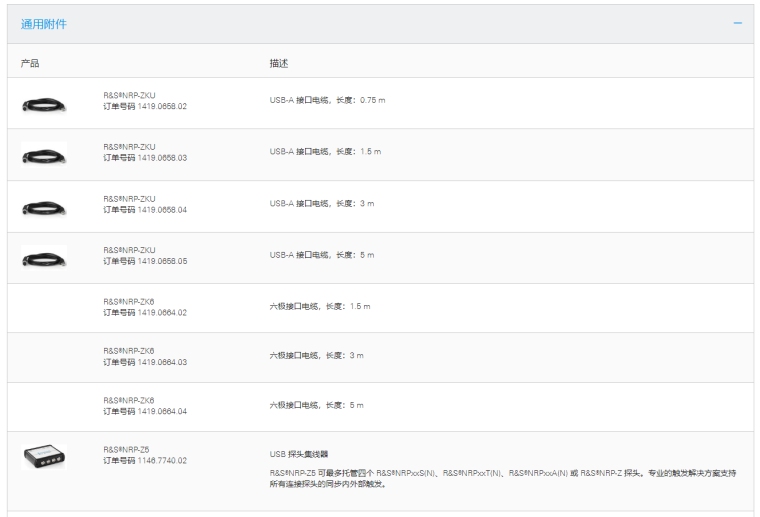Click description 六极接口电缆 长度 1.5 m
Screen dimensions: 760x517
[x=320, y=306]
